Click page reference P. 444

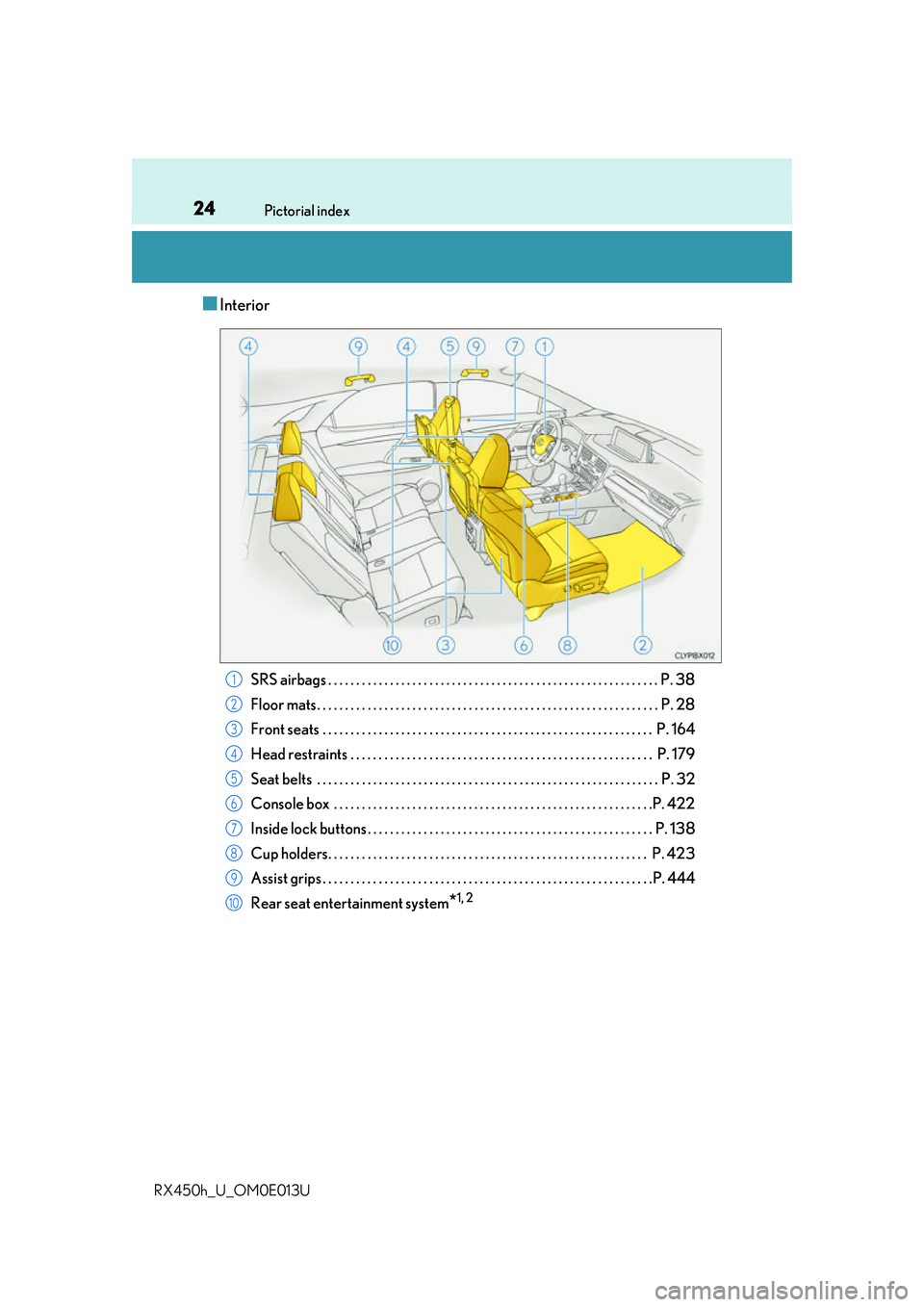674,878
